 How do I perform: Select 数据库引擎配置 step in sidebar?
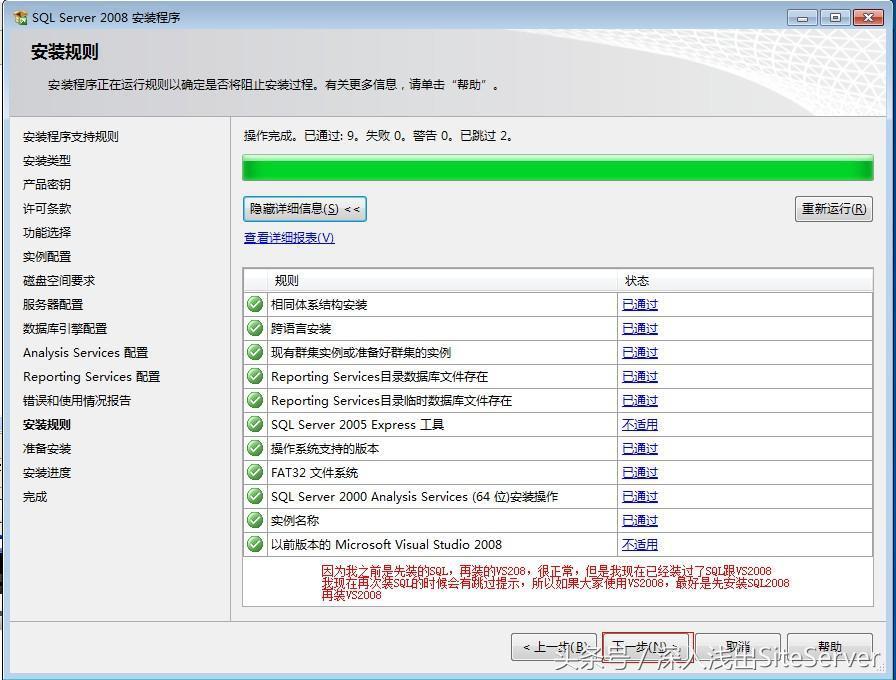click(65, 329)
